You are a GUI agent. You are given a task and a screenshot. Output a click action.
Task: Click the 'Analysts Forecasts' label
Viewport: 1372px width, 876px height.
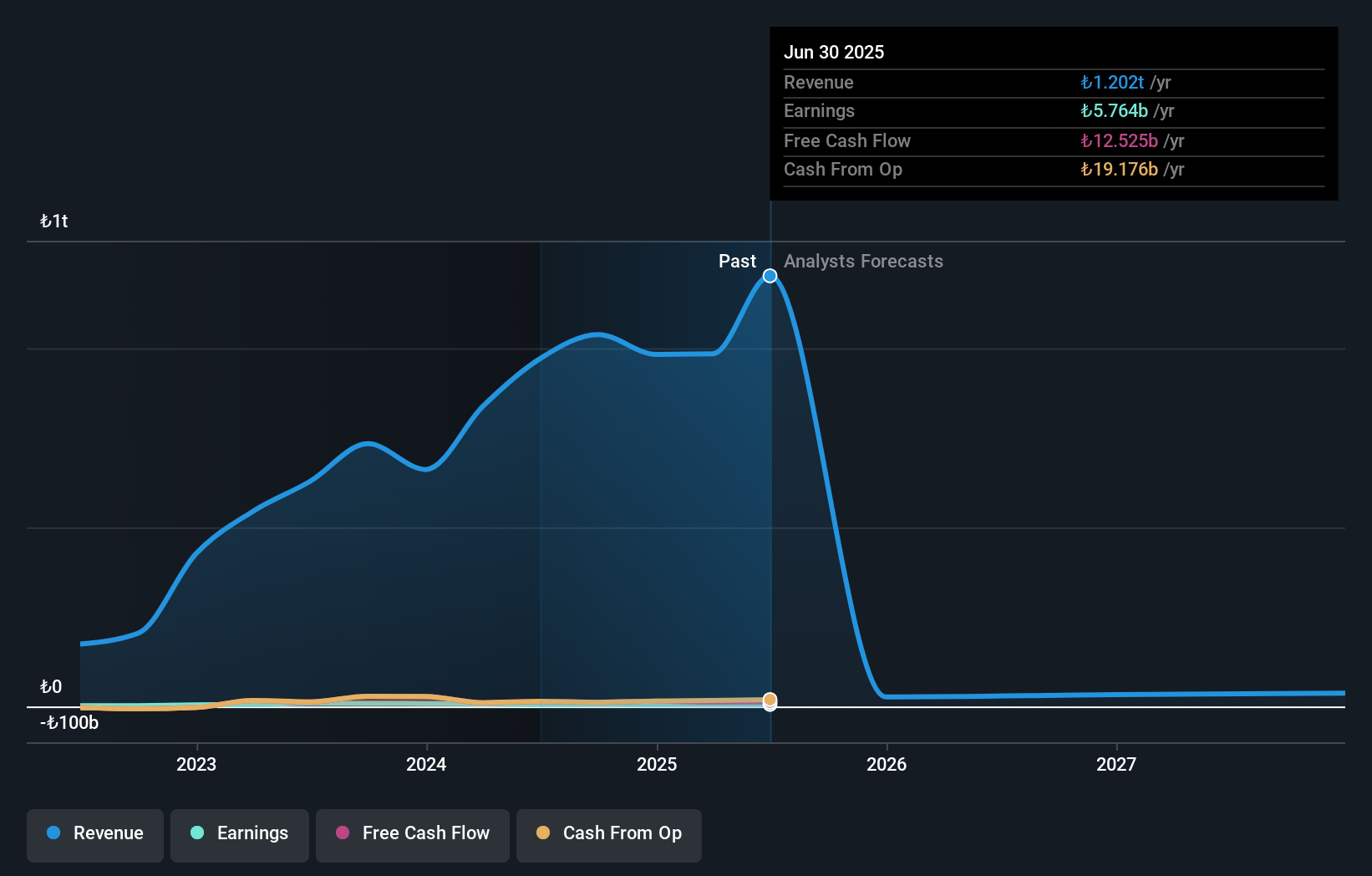[863, 261]
